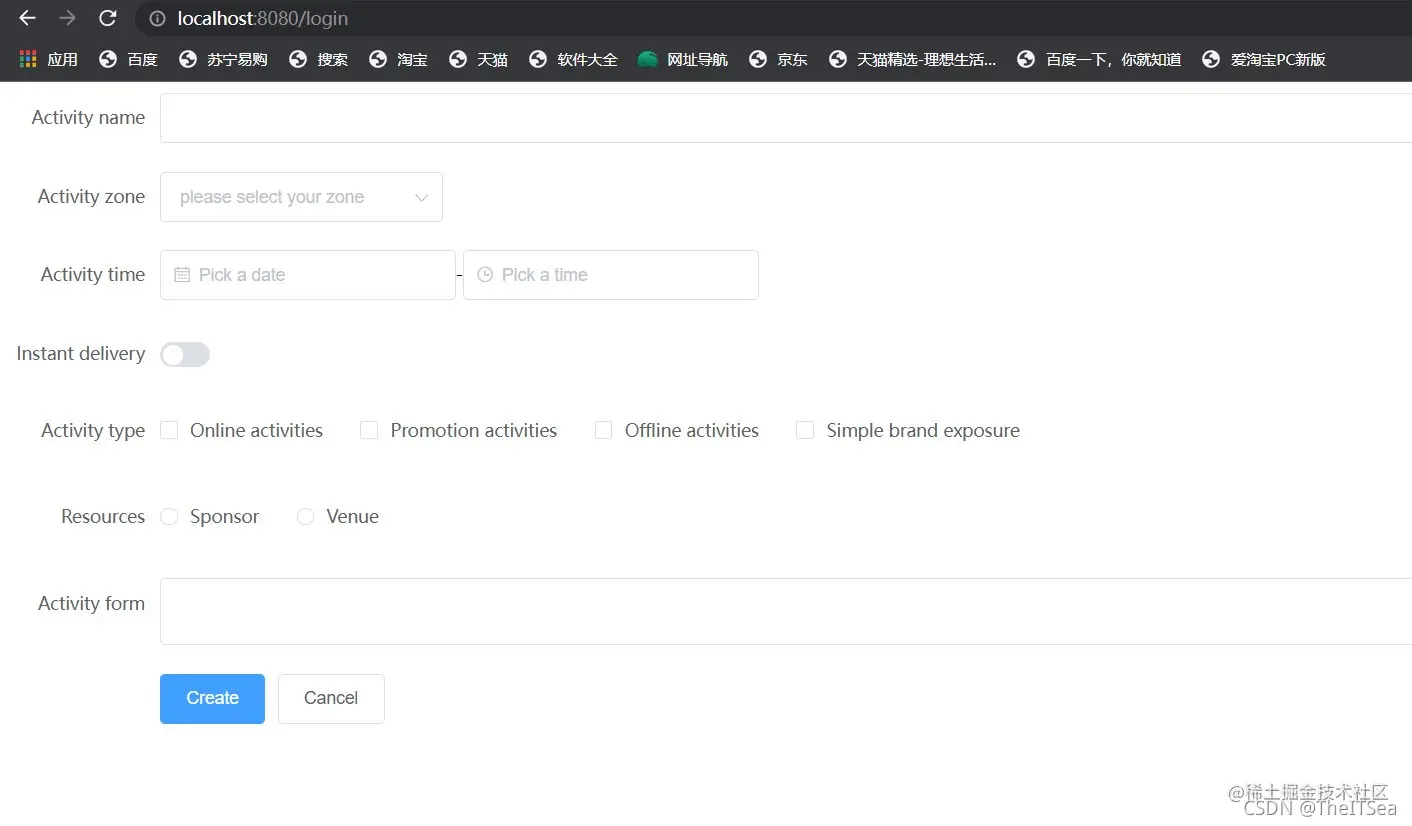Open the 天猫精选-理想生活 bookmark

912,59
